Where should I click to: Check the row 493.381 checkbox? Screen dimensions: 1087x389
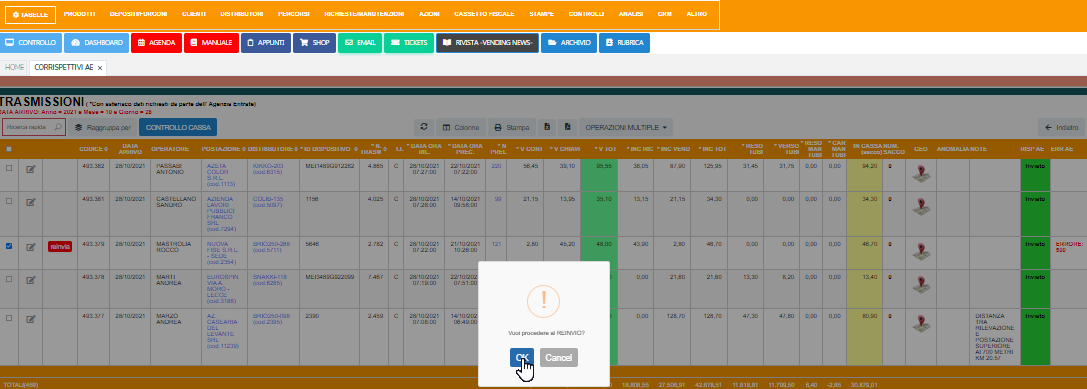(x=9, y=200)
